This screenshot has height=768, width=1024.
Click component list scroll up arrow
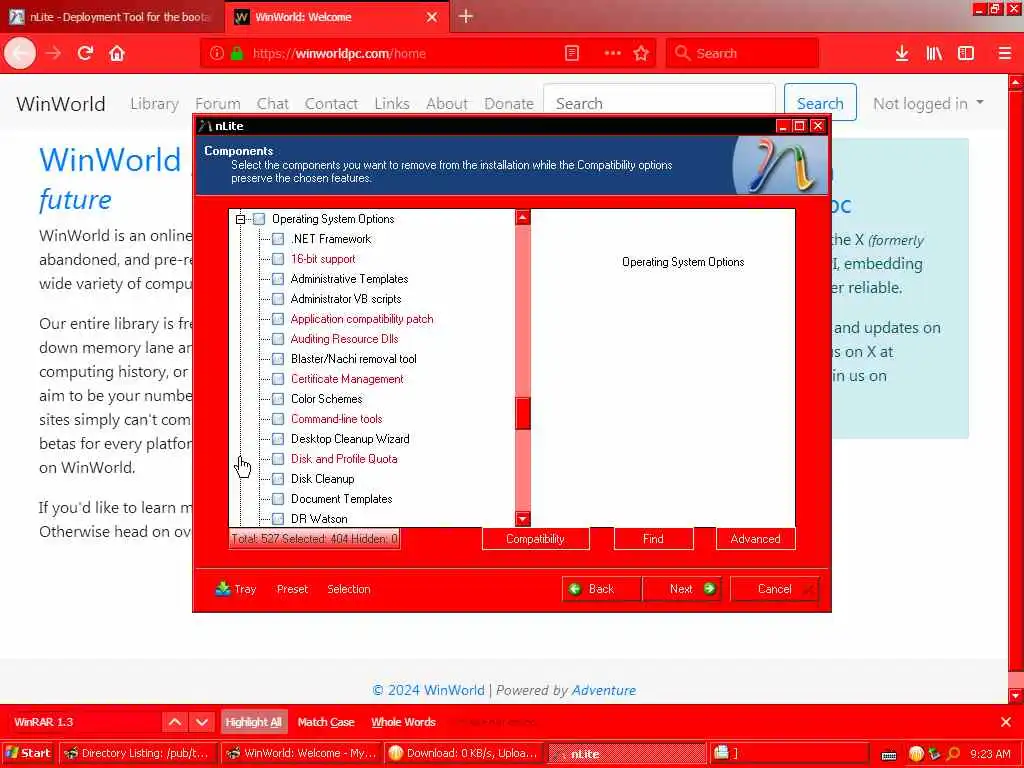point(522,217)
